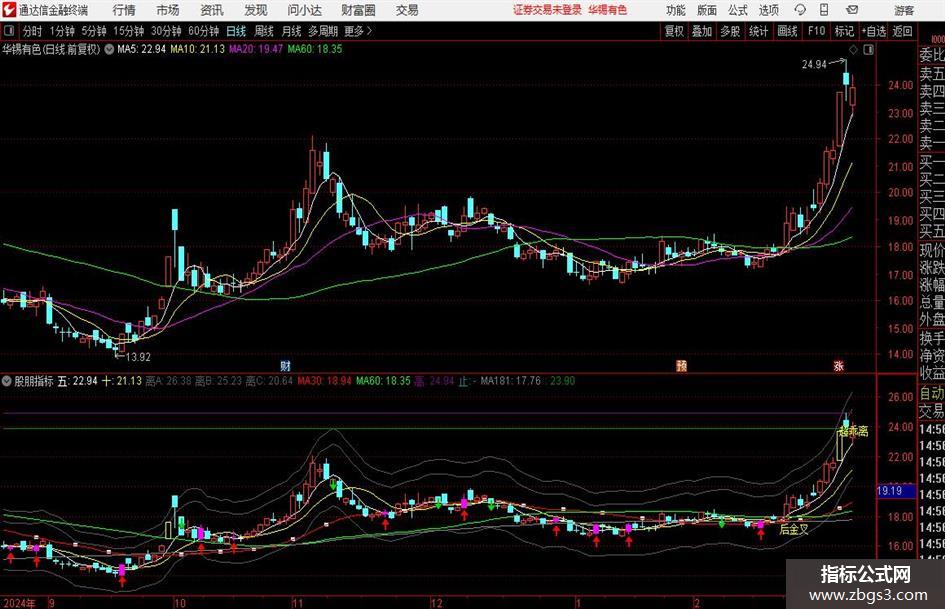The height and width of the screenshot is (609, 945).
Task: Open the 选项 menu
Action: pyautogui.click(x=768, y=10)
